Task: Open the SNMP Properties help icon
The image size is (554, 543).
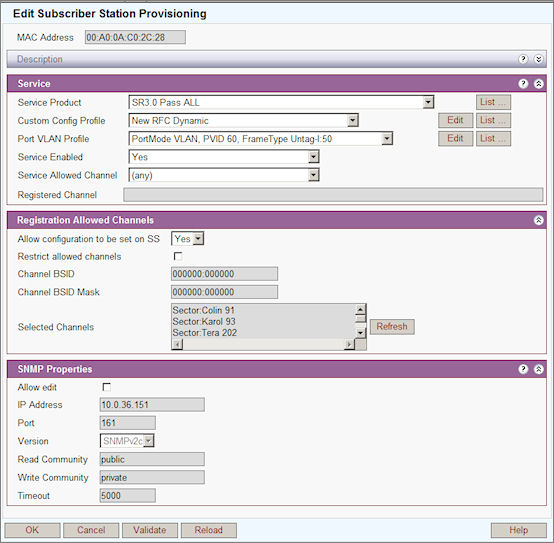Action: click(523, 369)
